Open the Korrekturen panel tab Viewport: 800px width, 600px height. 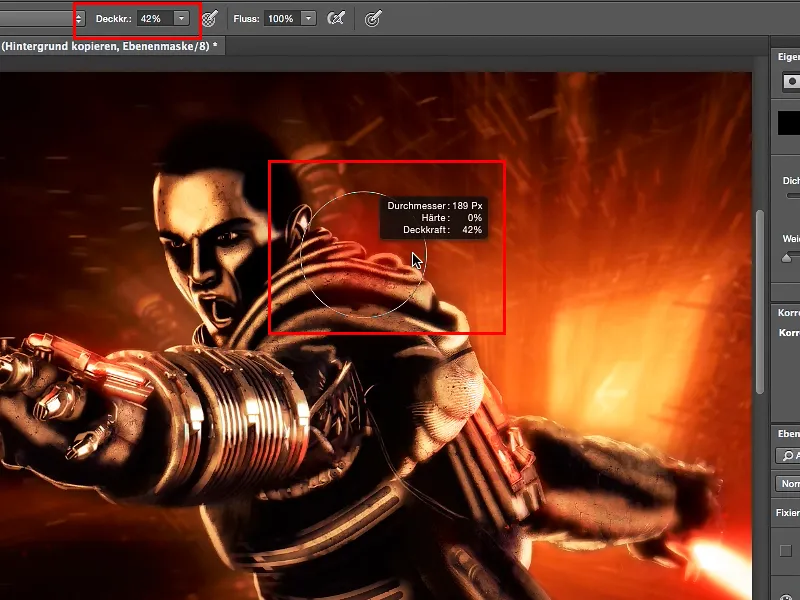point(789,313)
